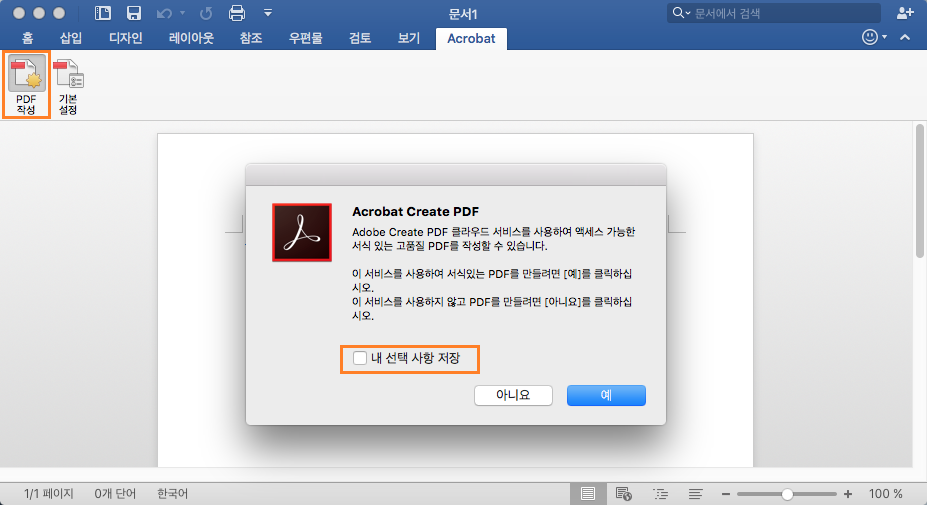Open the quick access toolbar customize arrow
Viewport: 927px width, 505px height.
point(268,12)
